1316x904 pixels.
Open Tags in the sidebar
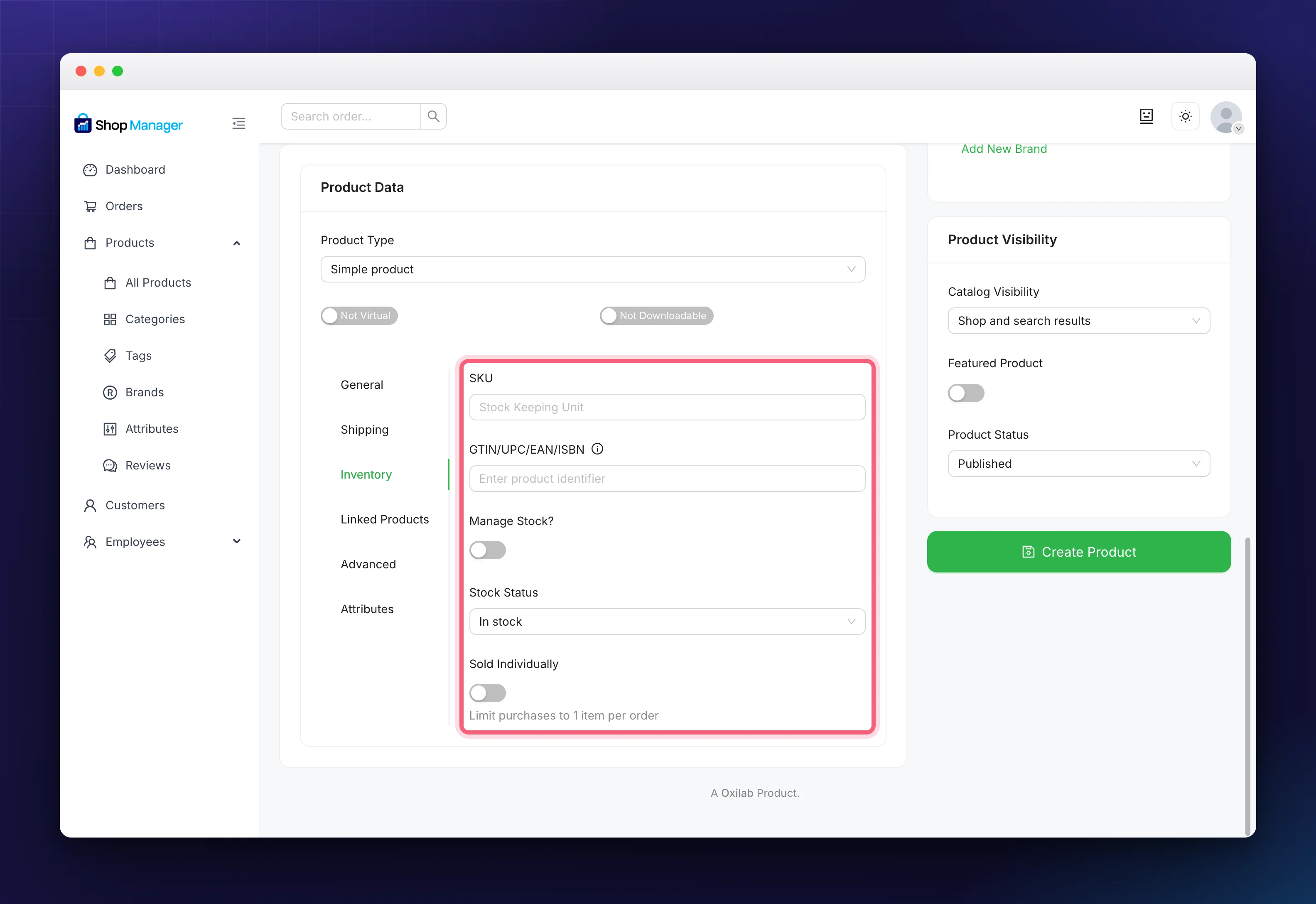[x=128, y=356]
